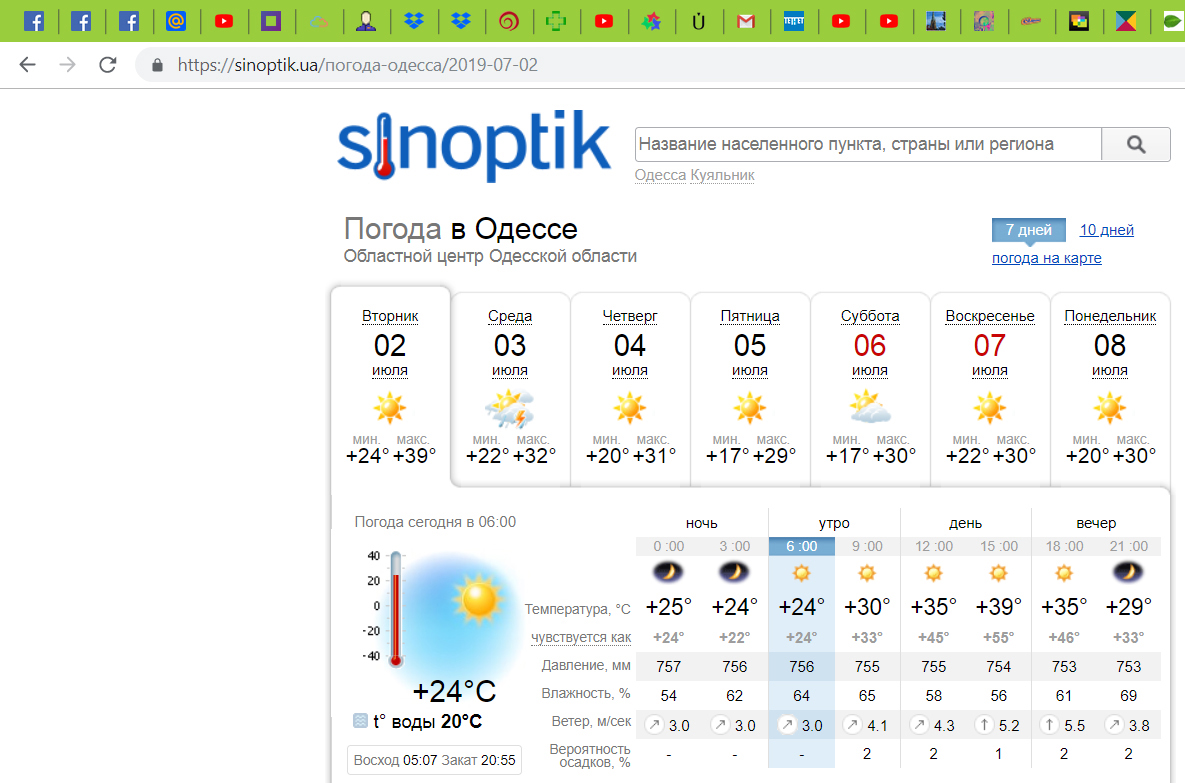Image resolution: width=1185 pixels, height=783 pixels.
Task: Switch to the 7 дней view
Action: (x=1029, y=230)
